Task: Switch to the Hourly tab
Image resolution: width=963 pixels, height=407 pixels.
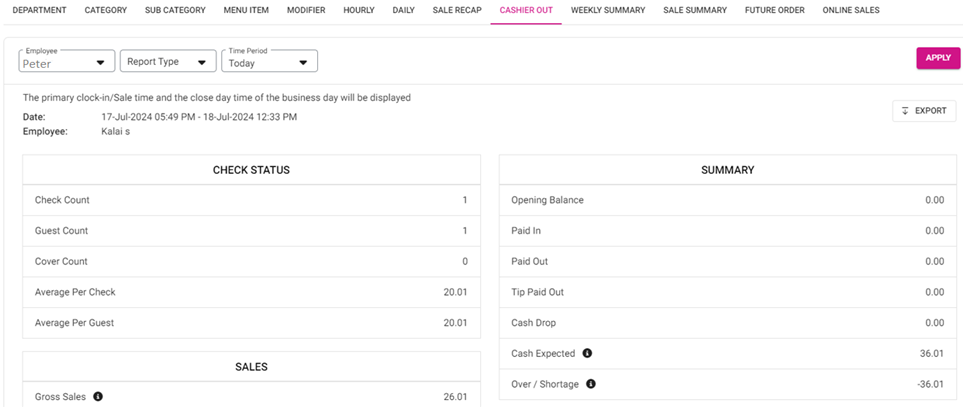Action: point(359,10)
